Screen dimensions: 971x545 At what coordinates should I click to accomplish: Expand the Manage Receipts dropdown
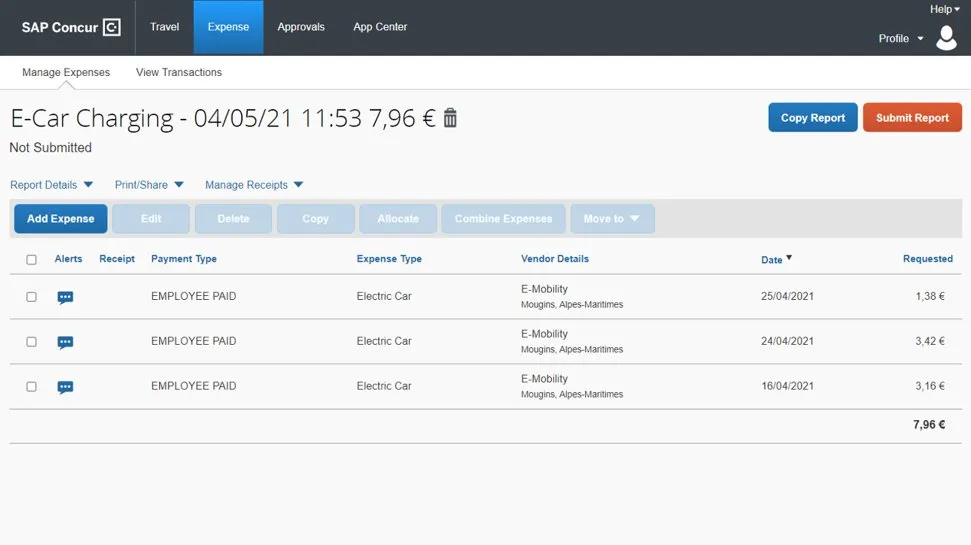click(x=253, y=185)
